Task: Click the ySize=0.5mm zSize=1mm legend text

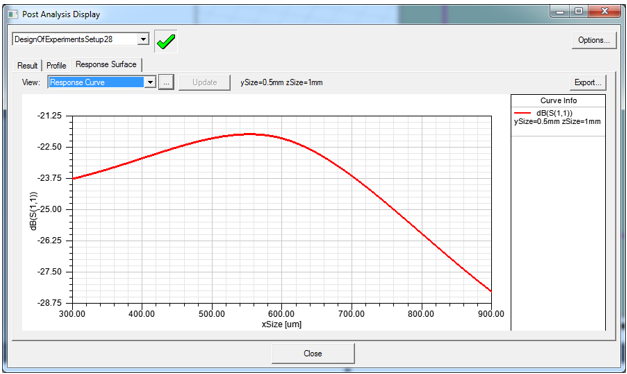Action: tap(557, 122)
